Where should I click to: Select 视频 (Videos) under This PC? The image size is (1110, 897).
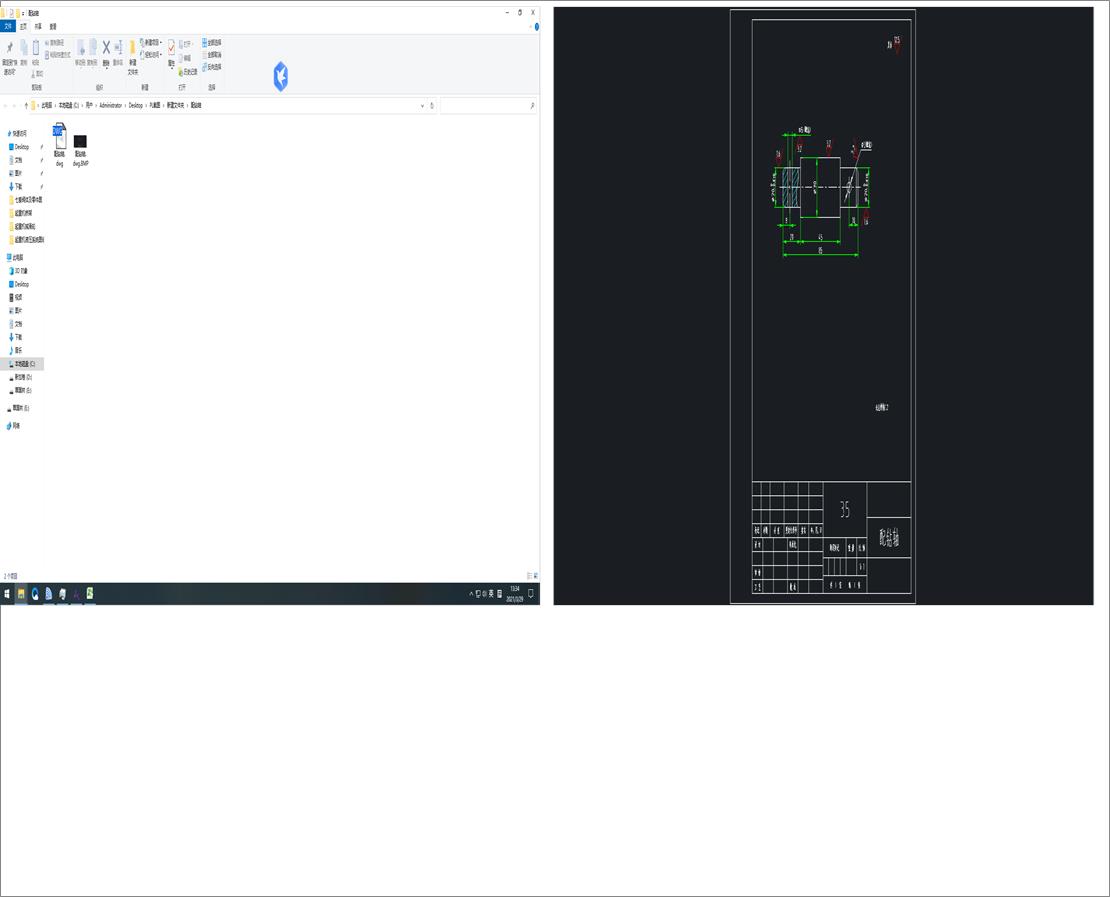[18, 297]
